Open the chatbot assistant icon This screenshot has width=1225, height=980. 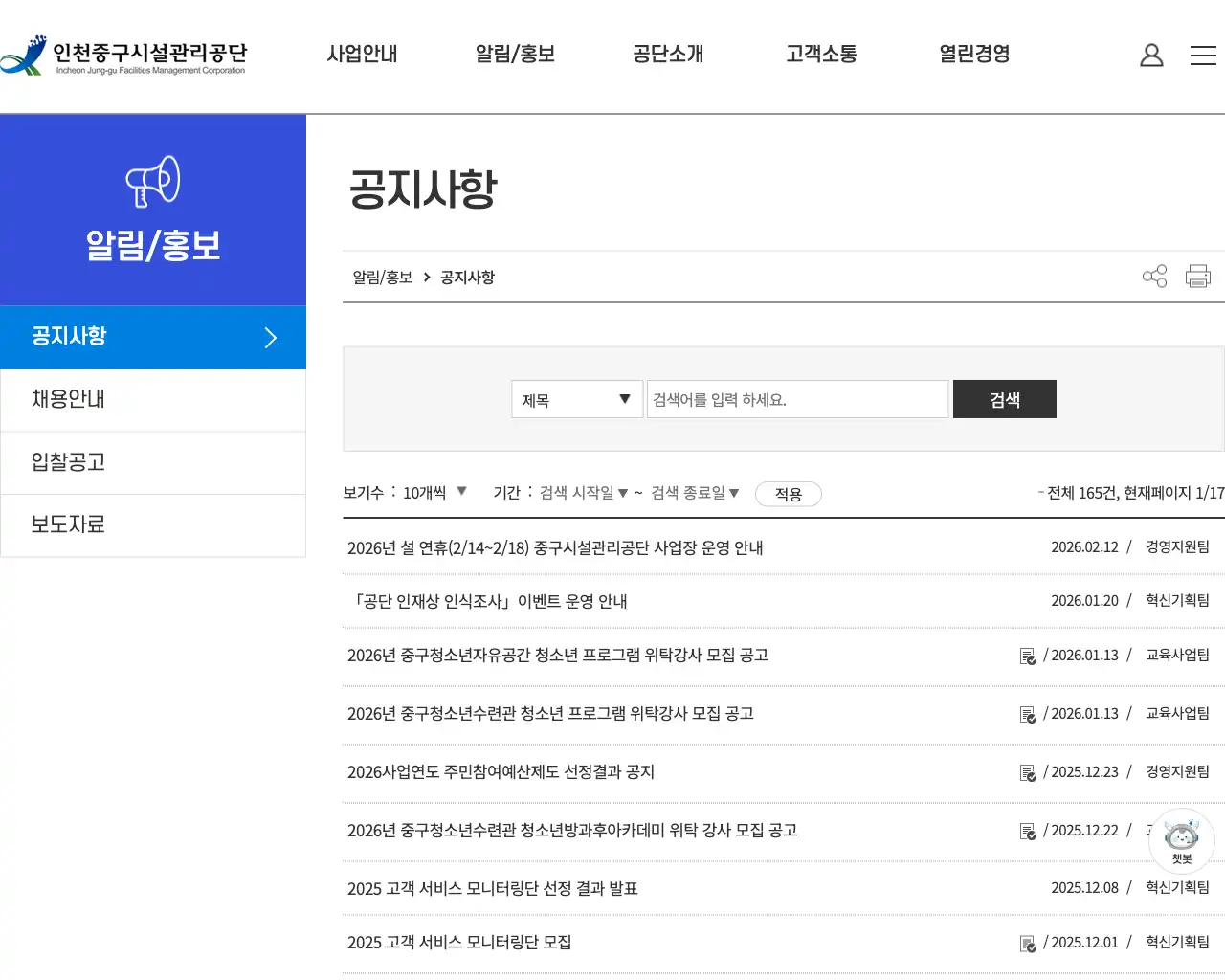(1181, 838)
